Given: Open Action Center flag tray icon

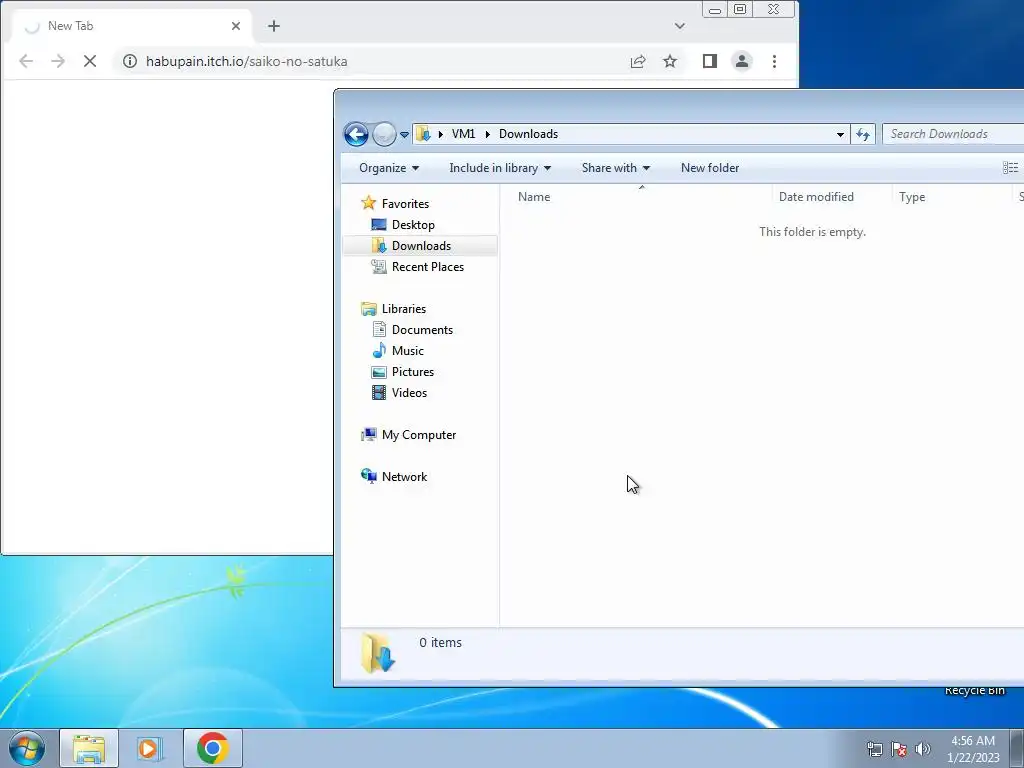Looking at the screenshot, I should 899,749.
